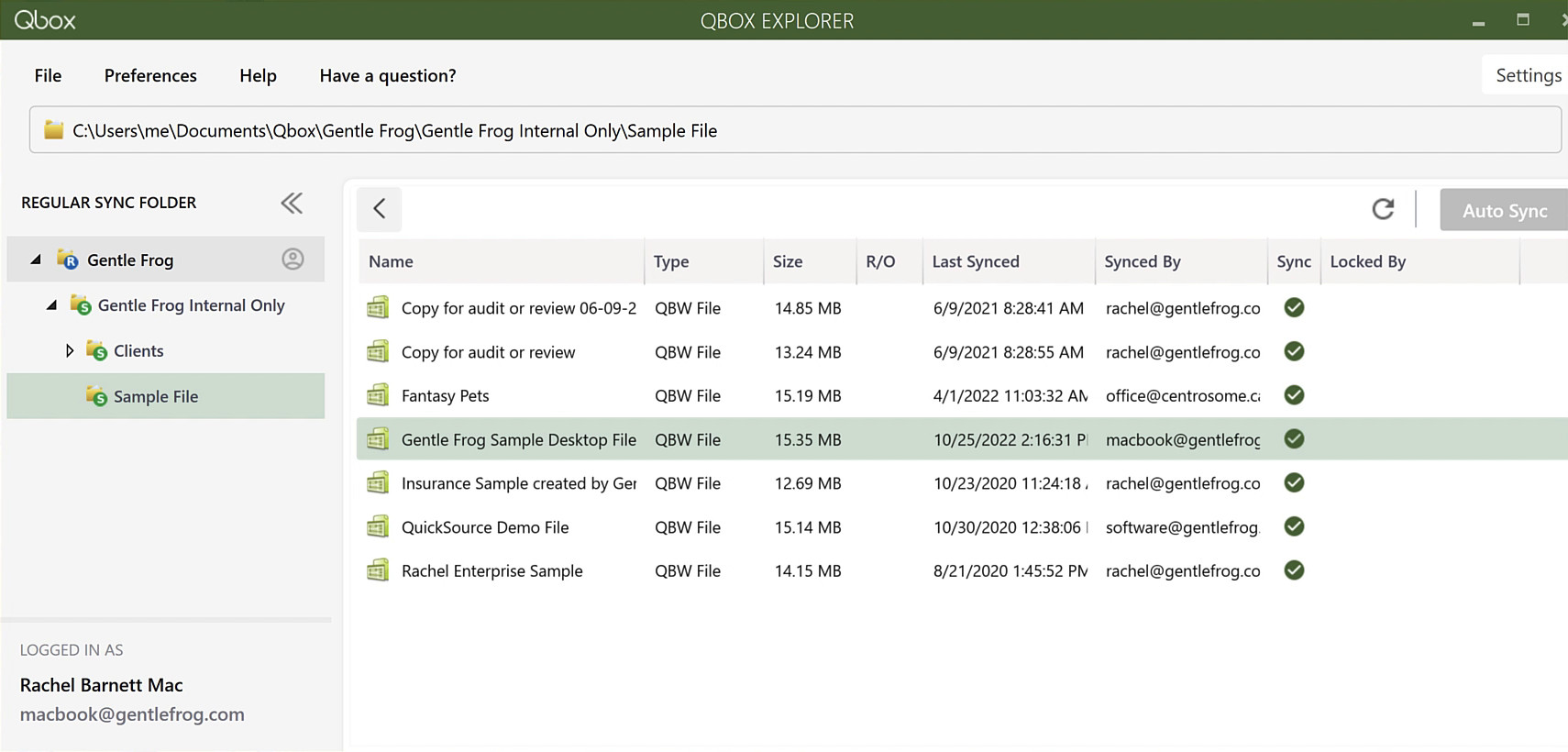Select QuickSource Demo File name
Image resolution: width=1568 pixels, height=752 pixels.
click(x=485, y=527)
